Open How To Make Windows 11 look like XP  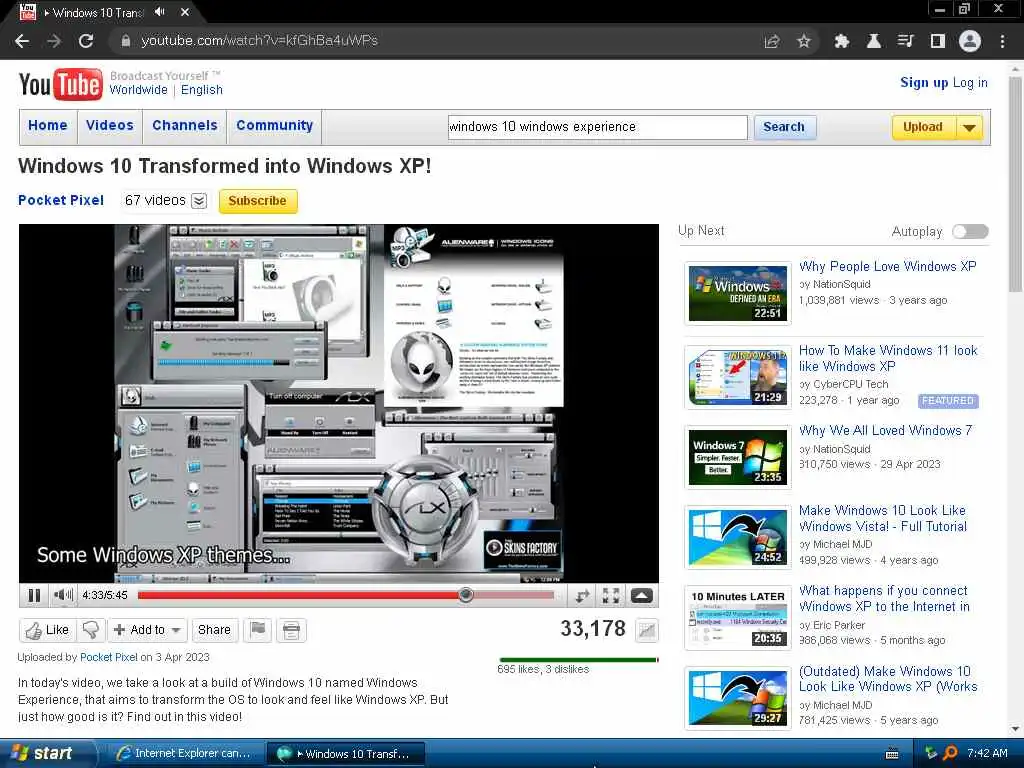pyautogui.click(x=888, y=359)
